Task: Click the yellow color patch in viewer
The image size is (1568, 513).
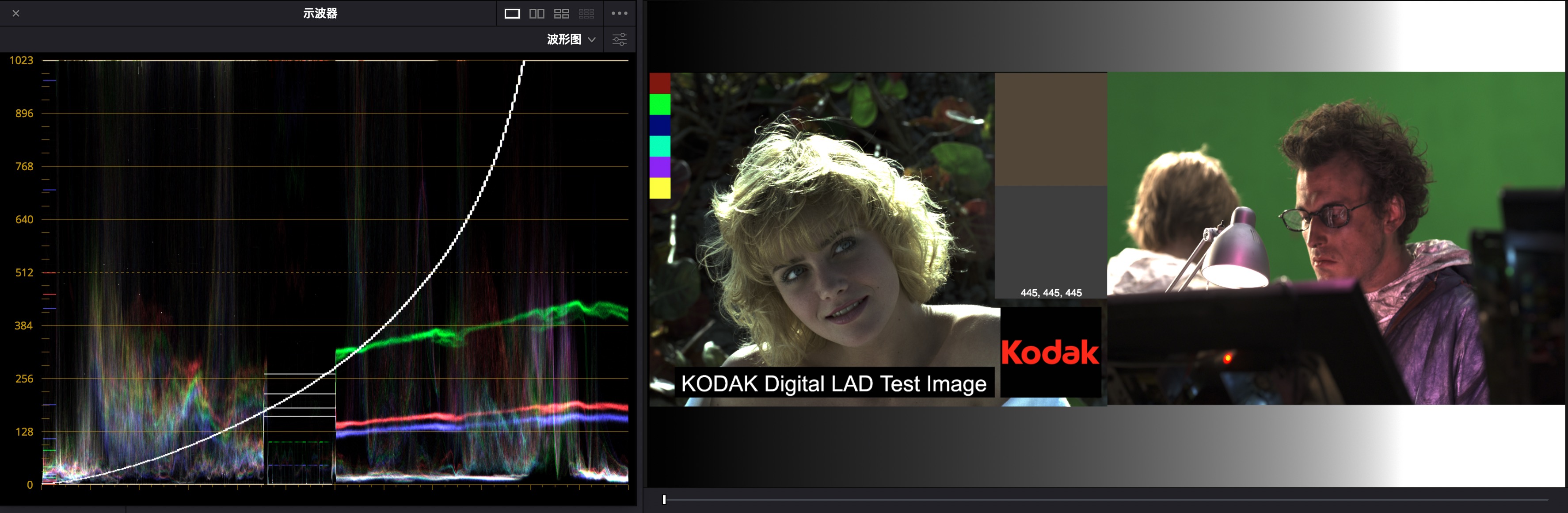Action: point(660,188)
